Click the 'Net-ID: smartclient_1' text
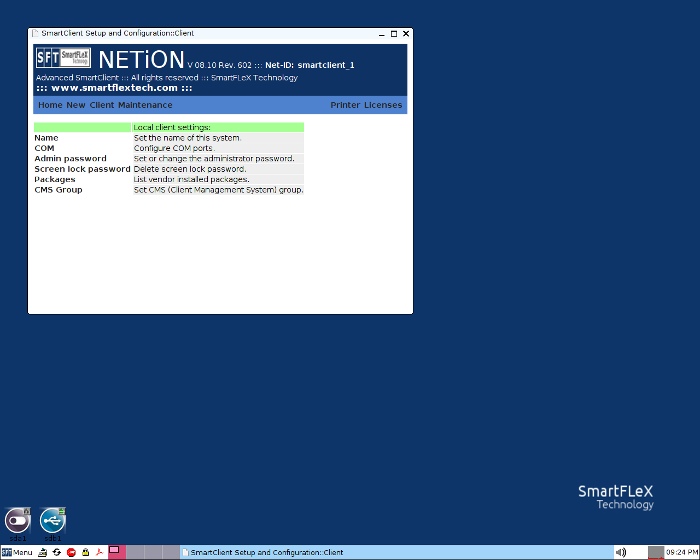The image size is (700, 560). tap(310, 65)
